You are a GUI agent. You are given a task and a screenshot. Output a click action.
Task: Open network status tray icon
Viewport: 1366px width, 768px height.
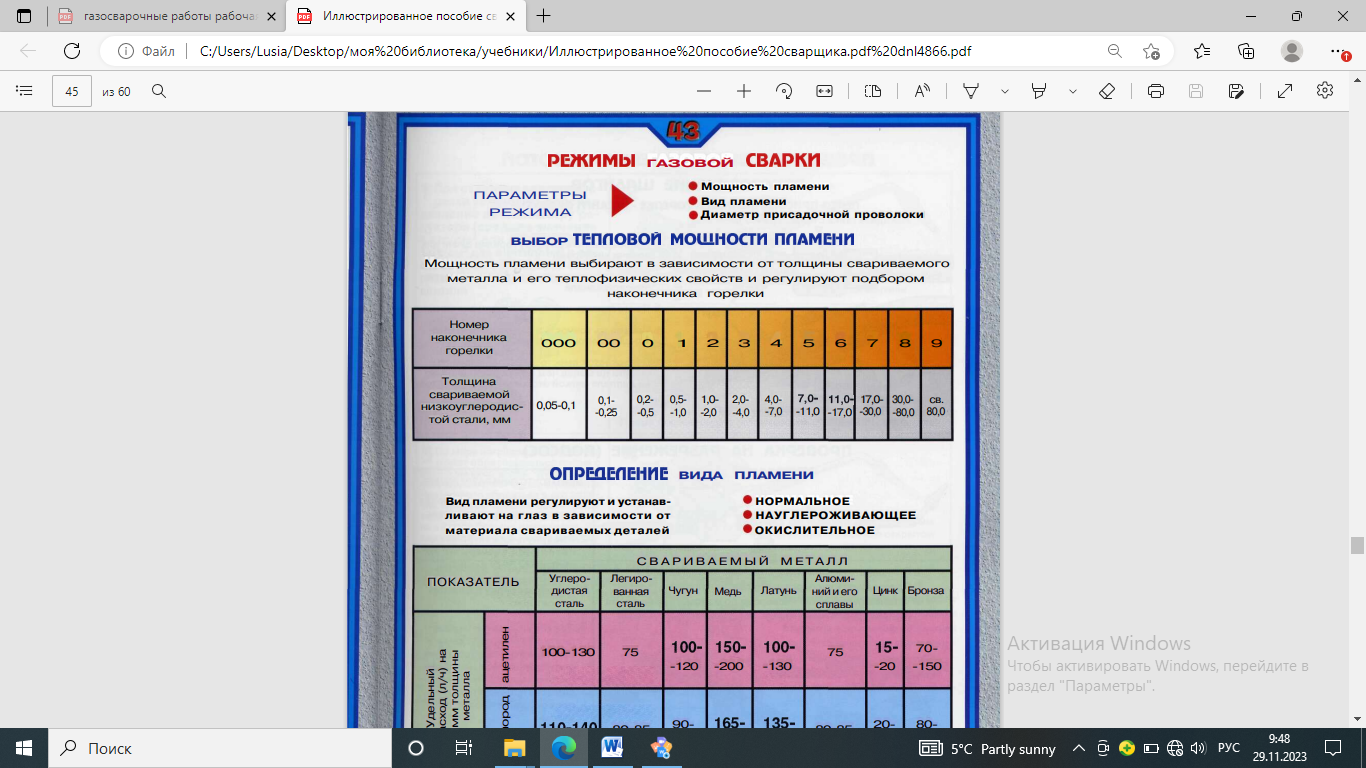(1175, 748)
